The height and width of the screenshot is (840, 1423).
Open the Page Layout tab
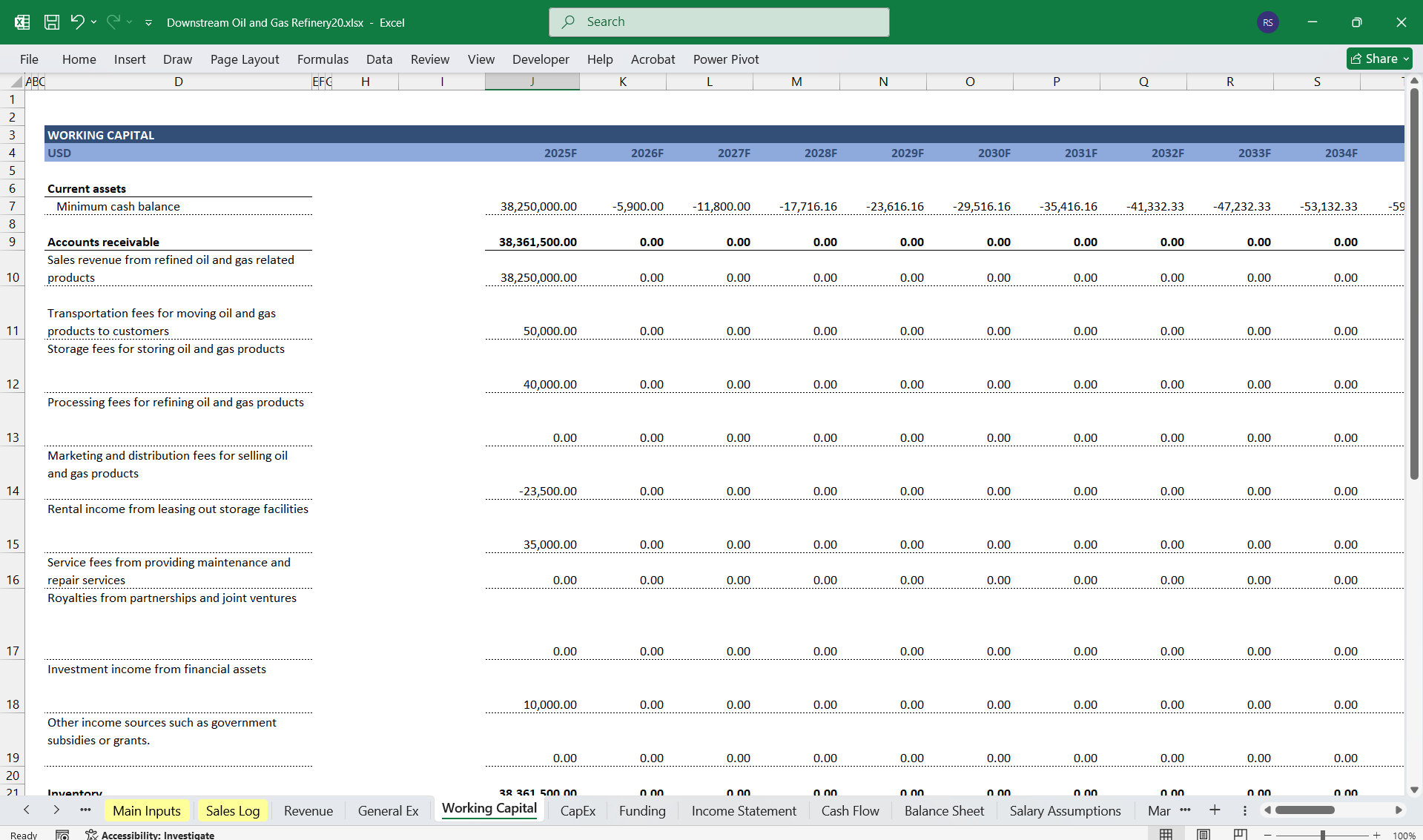point(245,59)
